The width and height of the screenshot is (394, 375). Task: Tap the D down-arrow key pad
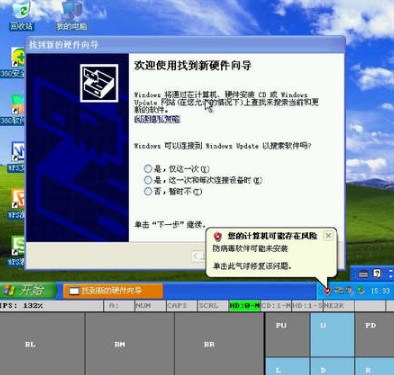coord(332,366)
